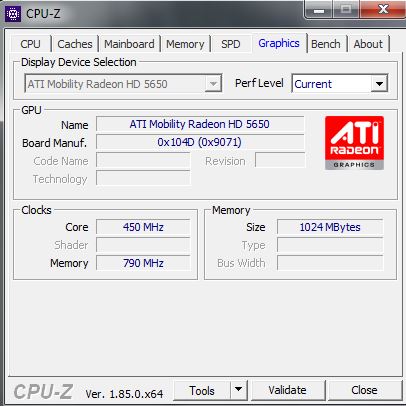Open the SPD tab
The image size is (406, 406).
click(231, 44)
